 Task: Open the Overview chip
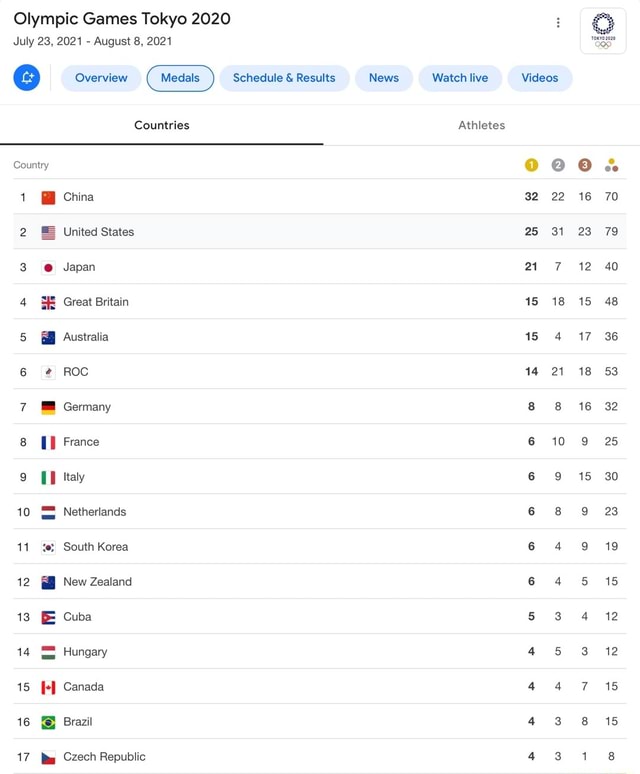101,78
